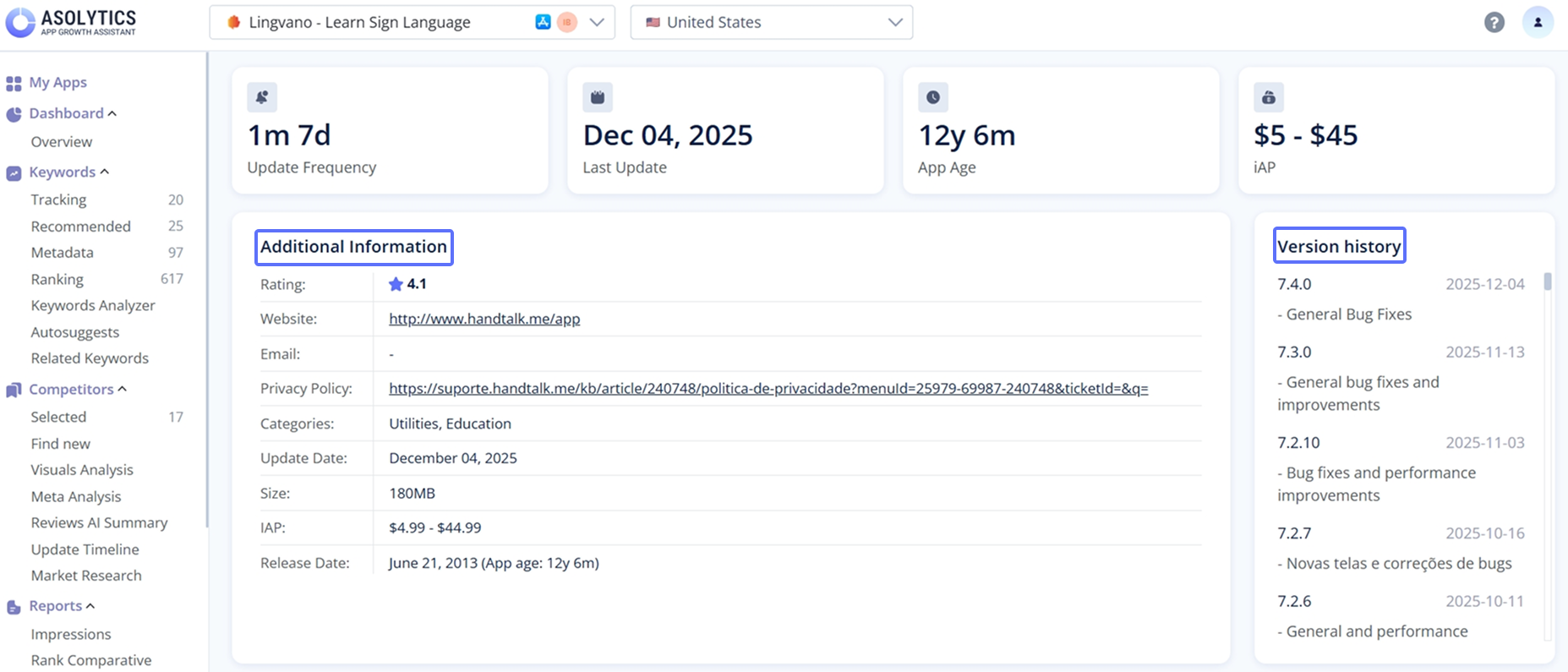Click the Competitors section icon
1568x672 pixels.
pyautogui.click(x=14, y=390)
